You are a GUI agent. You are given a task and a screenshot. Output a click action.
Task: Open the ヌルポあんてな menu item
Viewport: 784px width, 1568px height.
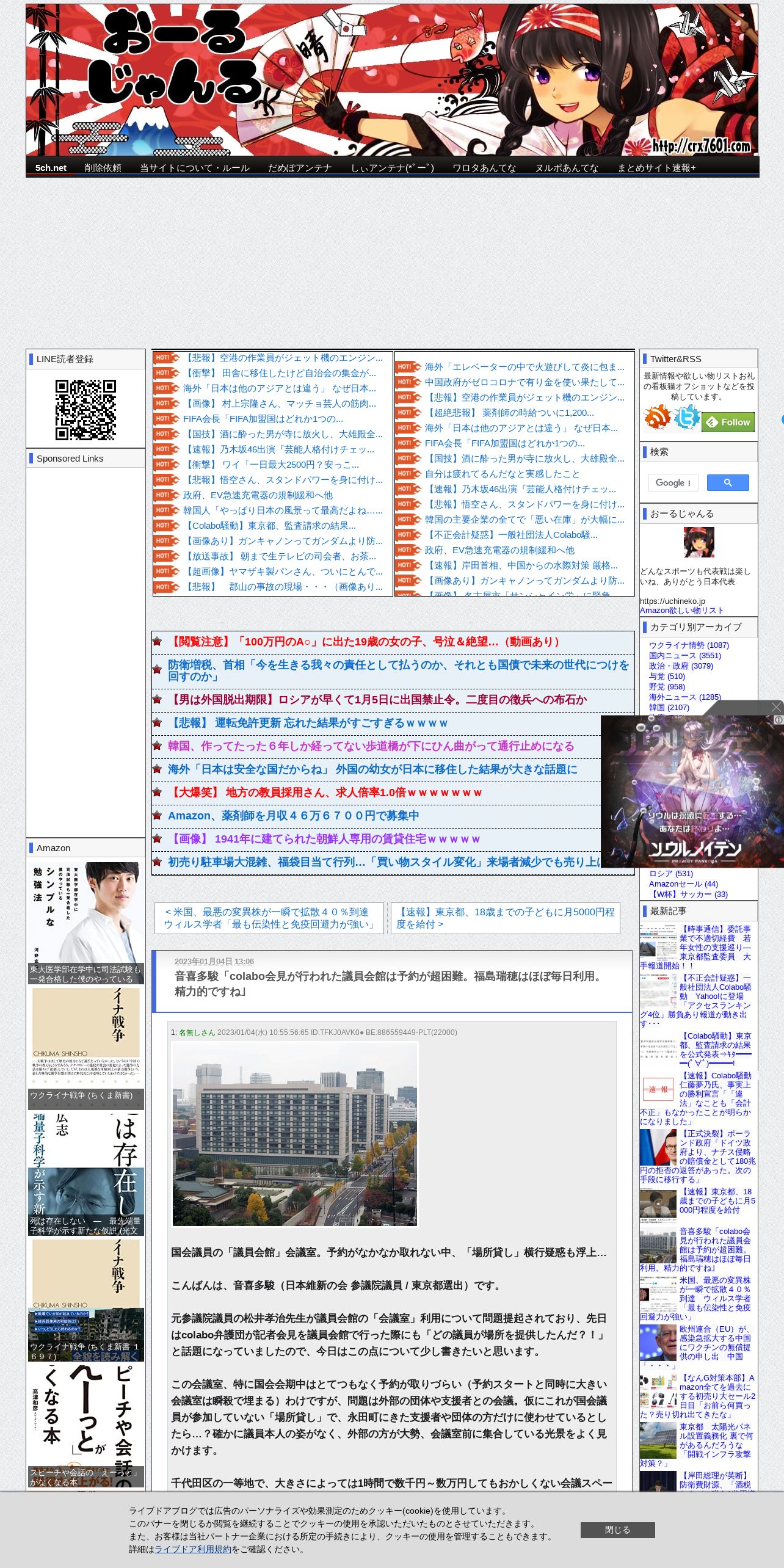(567, 168)
